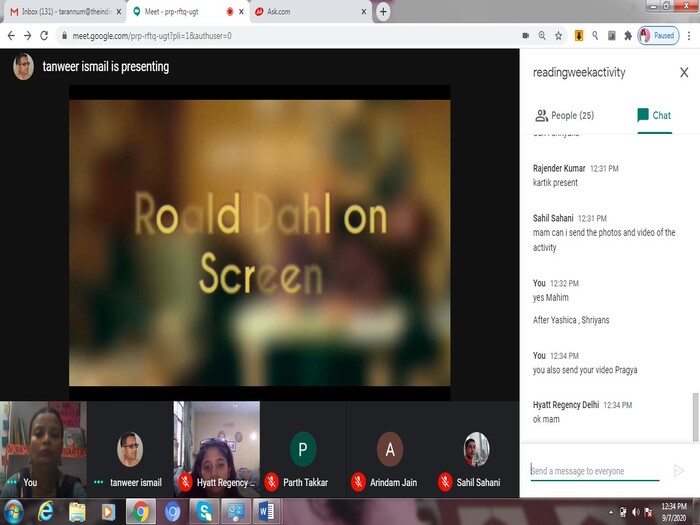Viewport: 700px width, 525px height.
Task: Click 'you also send your video Pragya' message
Action: 585,370
